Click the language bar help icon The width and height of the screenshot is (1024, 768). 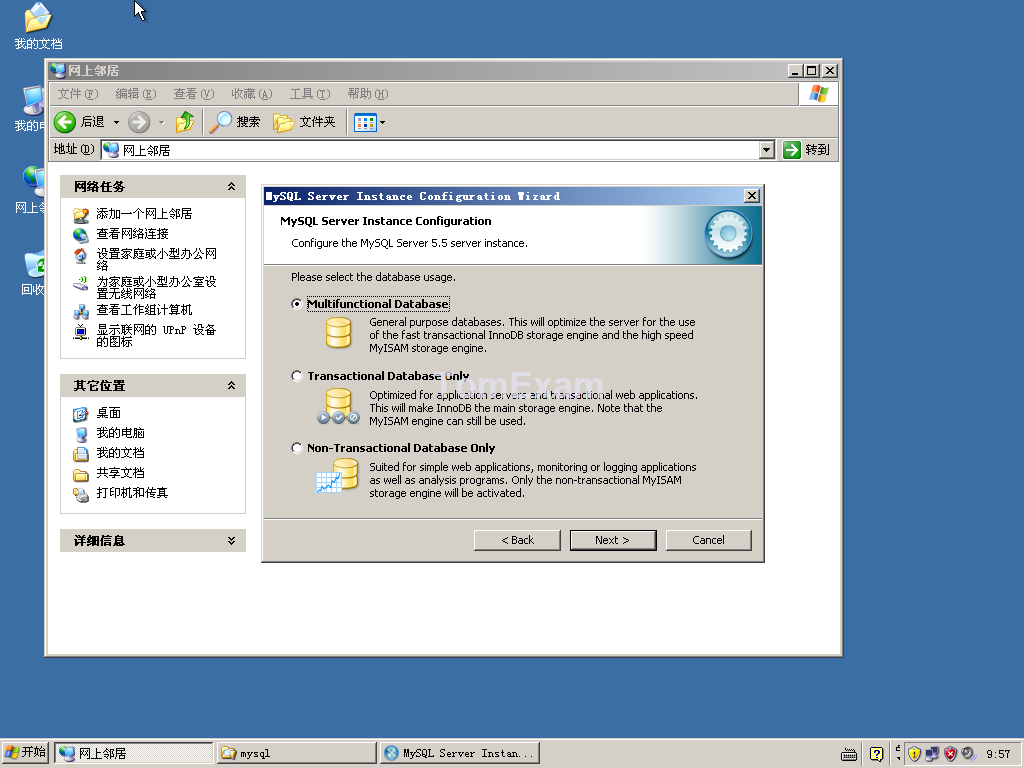coord(876,754)
